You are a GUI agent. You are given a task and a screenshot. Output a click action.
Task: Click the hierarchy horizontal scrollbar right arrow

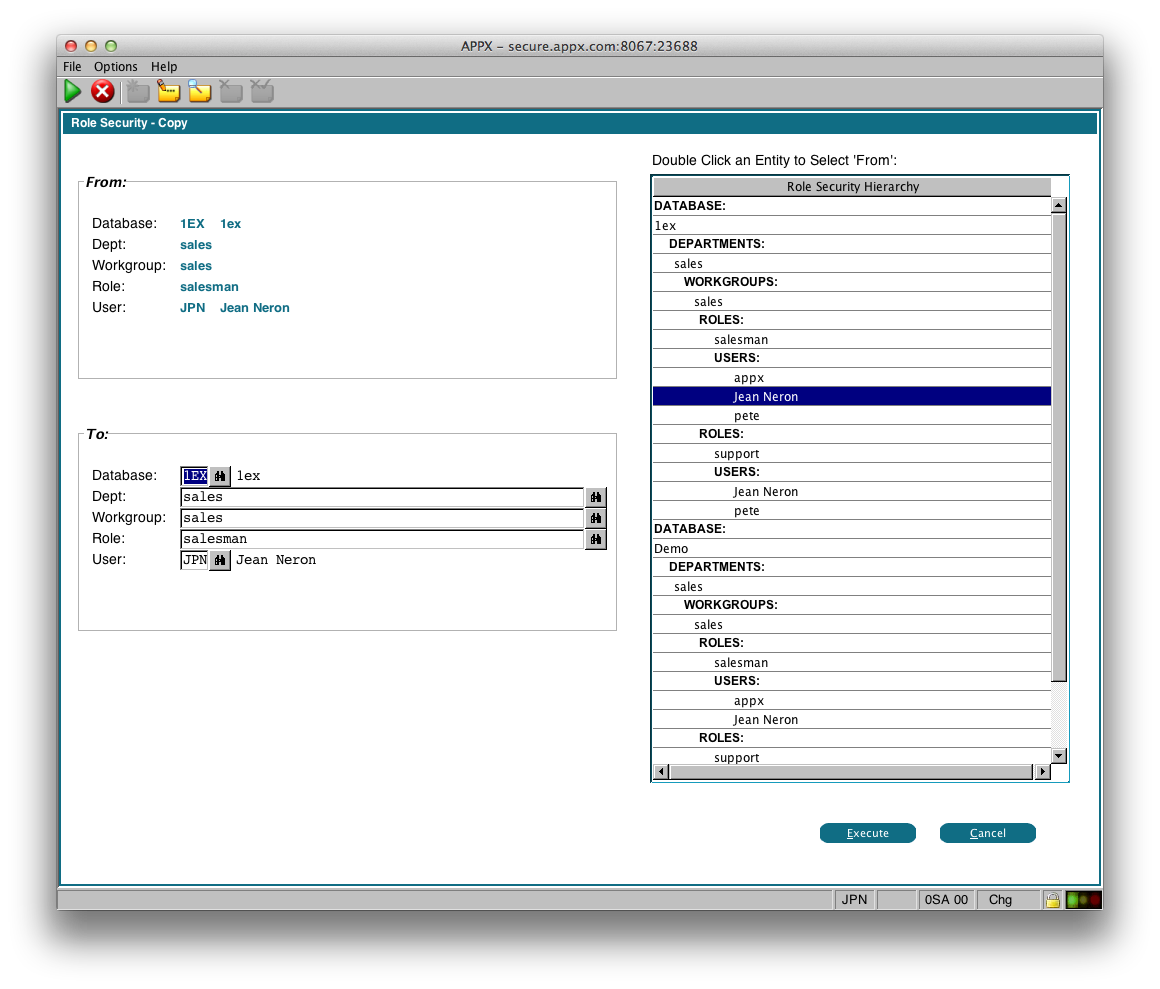(1043, 772)
